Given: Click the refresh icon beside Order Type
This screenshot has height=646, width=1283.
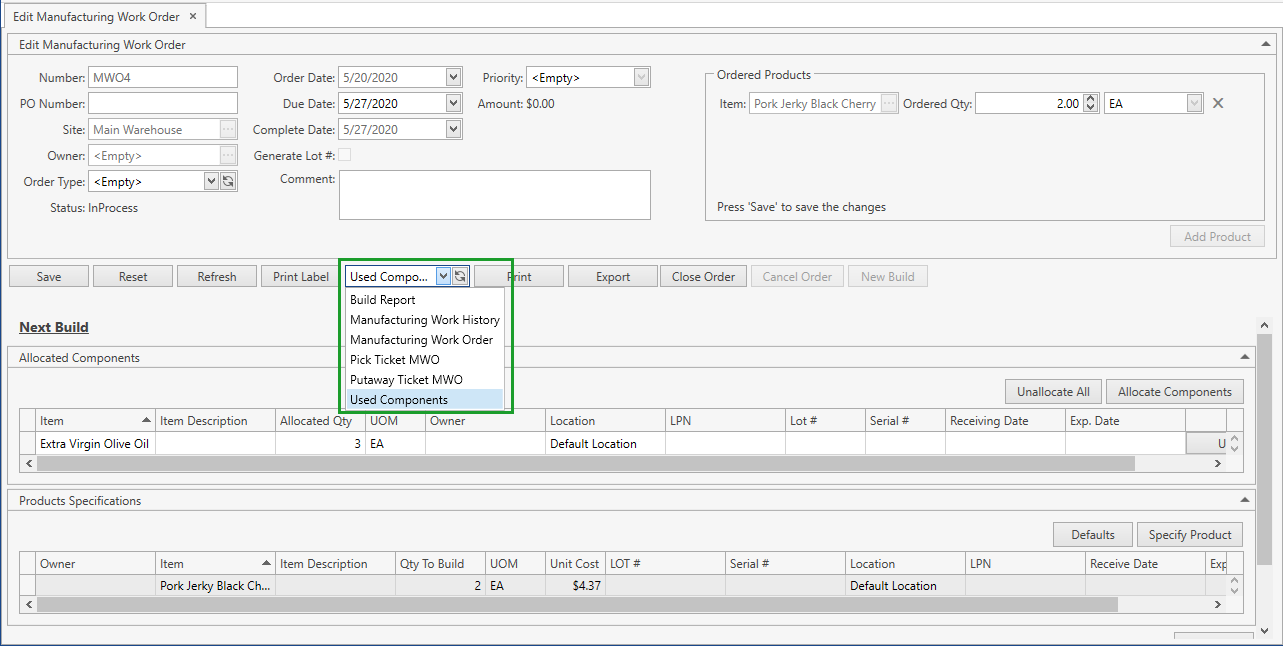Looking at the screenshot, I should 228,181.
